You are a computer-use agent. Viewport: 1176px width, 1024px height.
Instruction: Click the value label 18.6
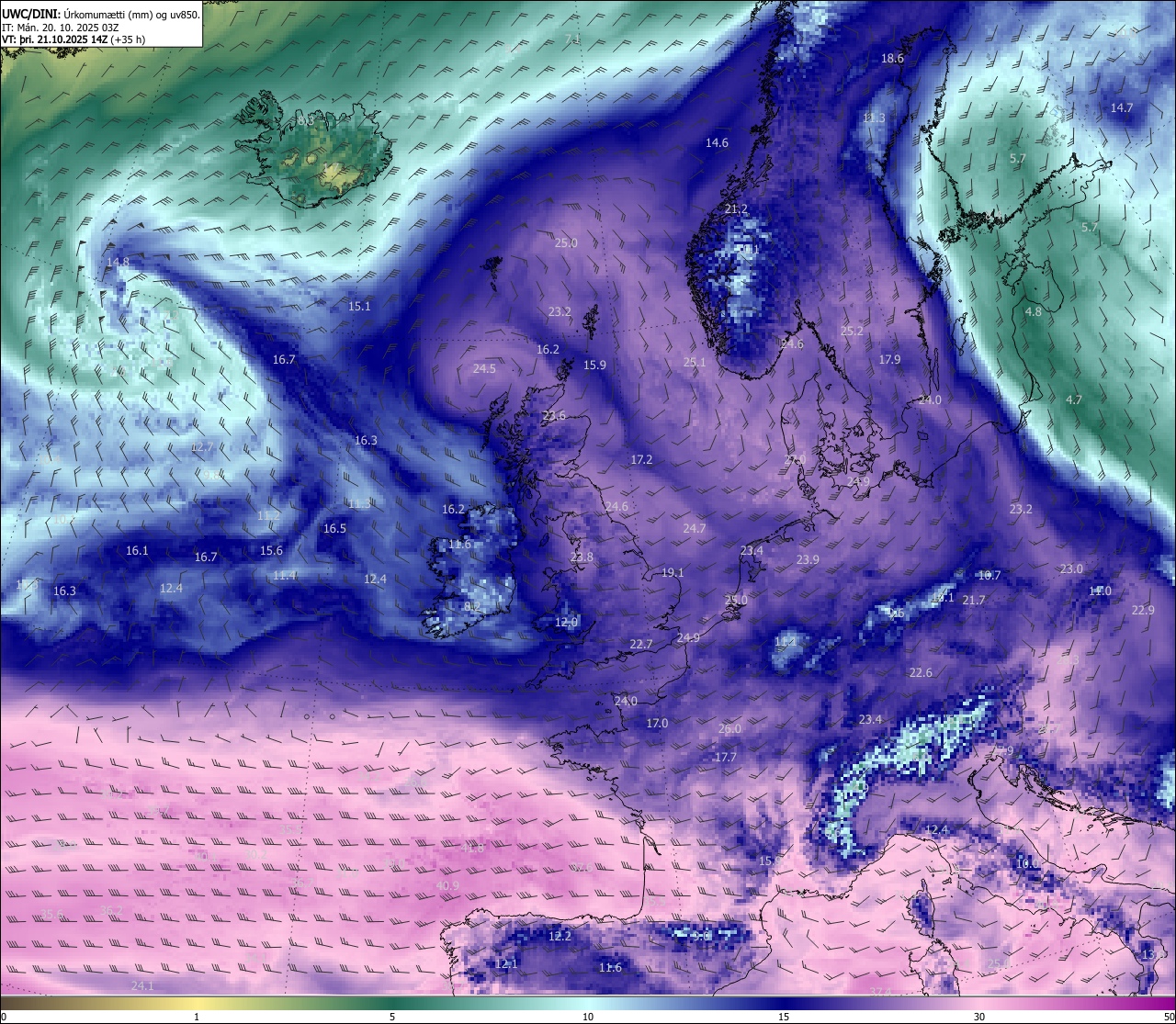892,59
